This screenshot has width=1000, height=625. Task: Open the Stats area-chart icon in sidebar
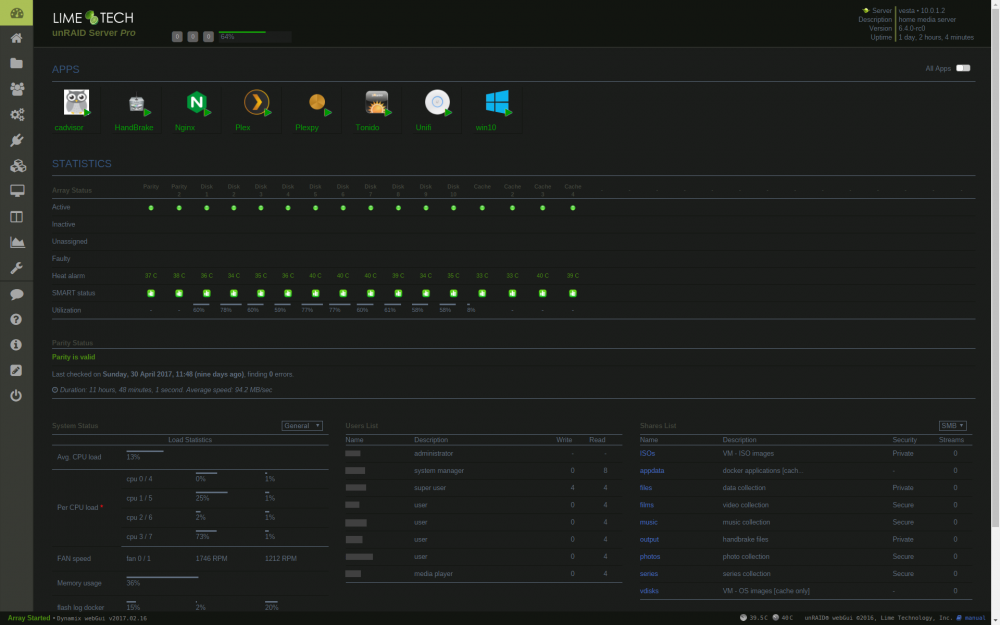click(x=17, y=242)
